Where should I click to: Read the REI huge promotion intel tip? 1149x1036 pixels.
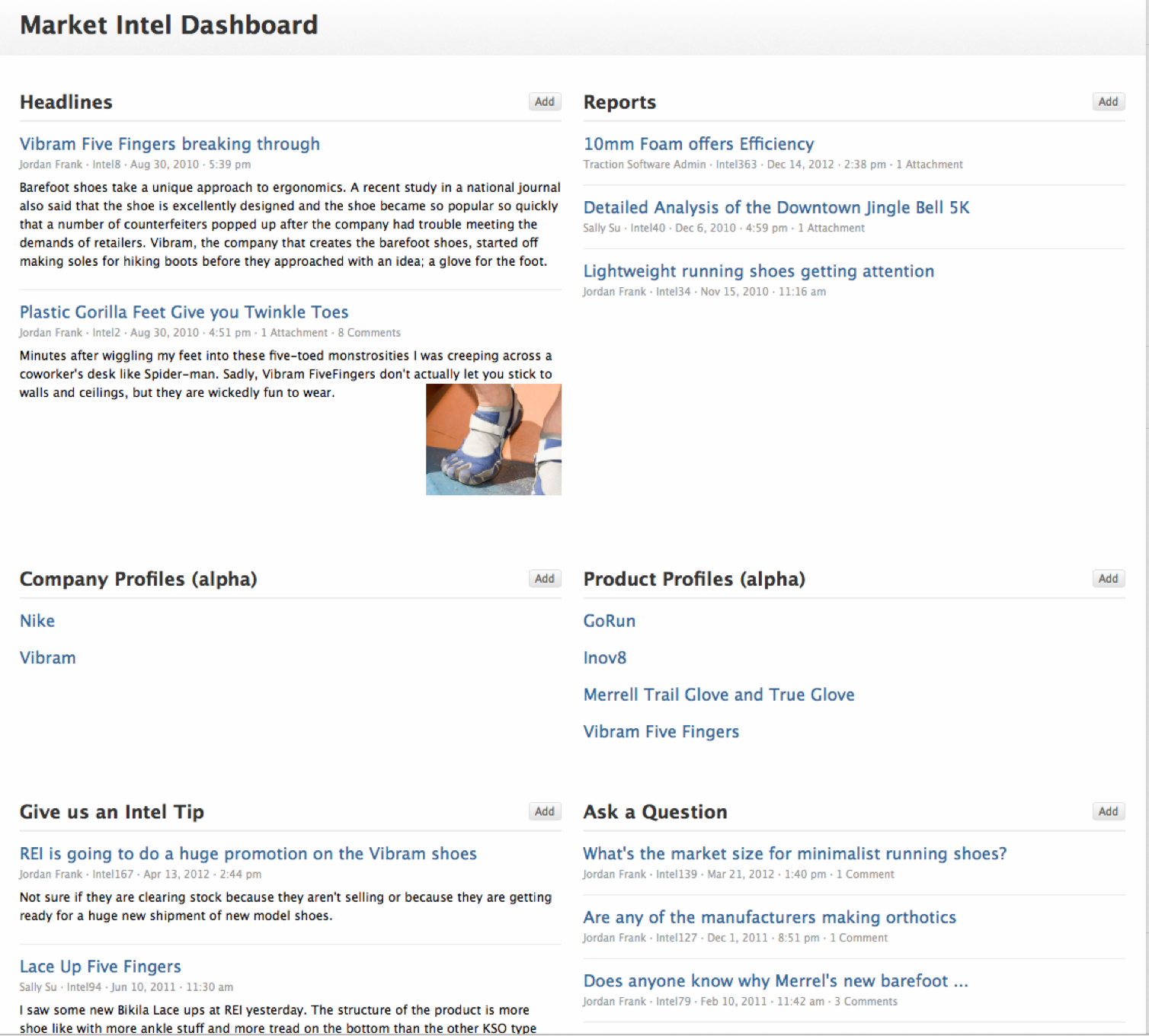click(x=248, y=854)
